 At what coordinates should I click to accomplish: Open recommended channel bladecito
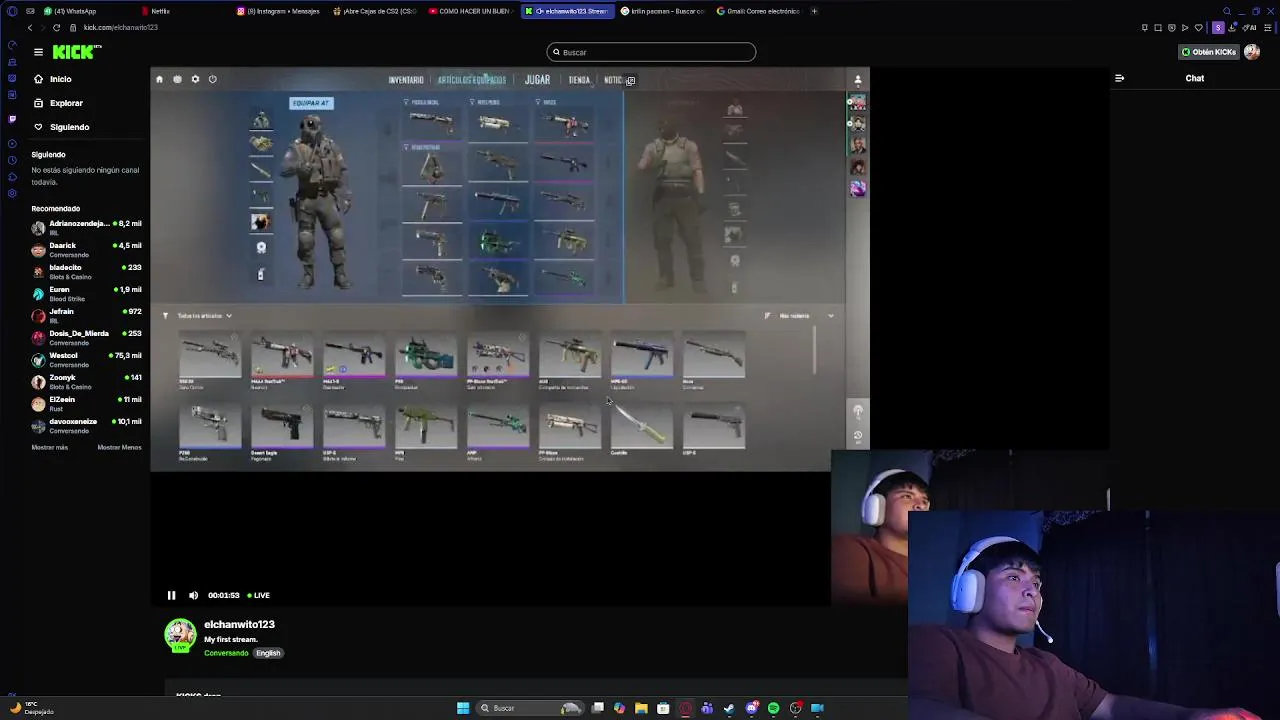(x=87, y=271)
